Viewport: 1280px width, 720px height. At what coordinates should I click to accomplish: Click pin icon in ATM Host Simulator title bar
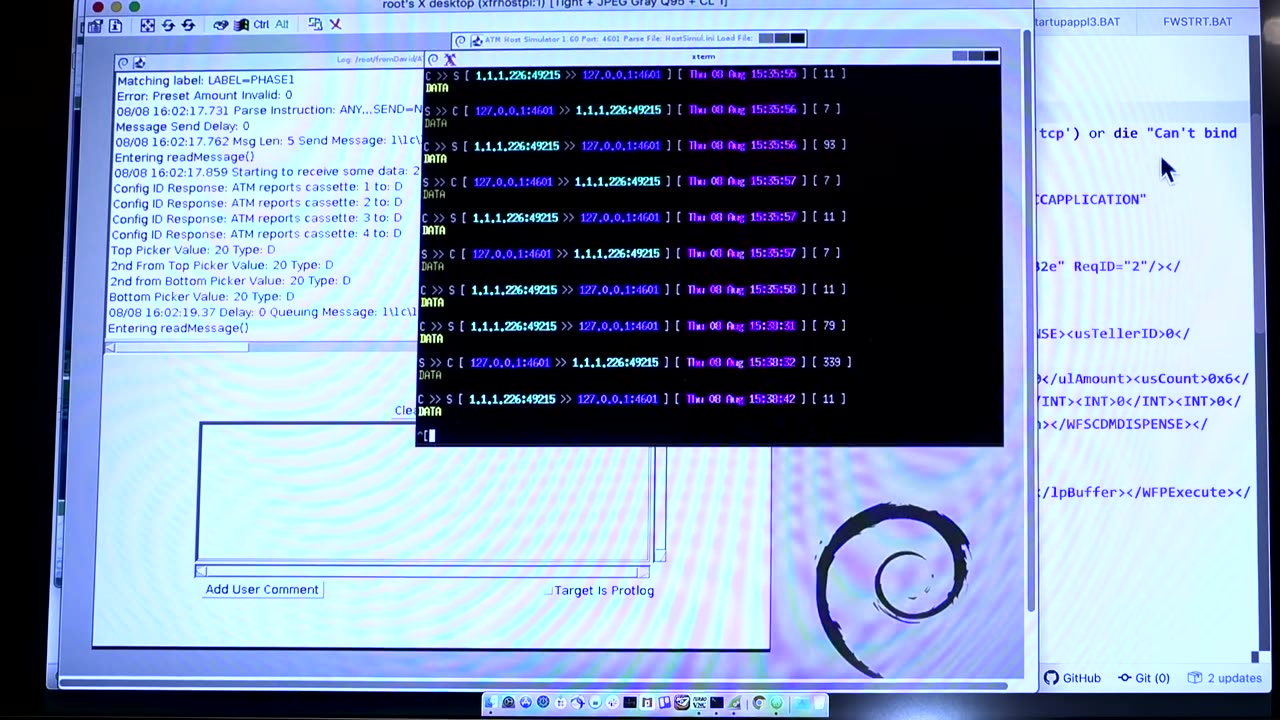pos(476,41)
